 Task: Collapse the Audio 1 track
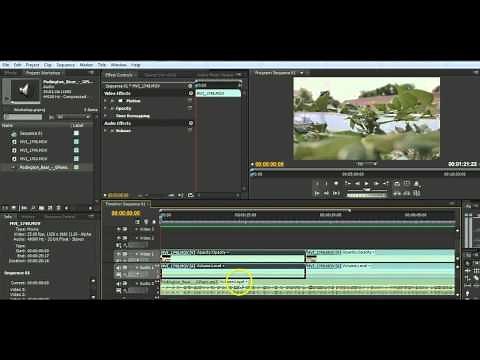136,268
